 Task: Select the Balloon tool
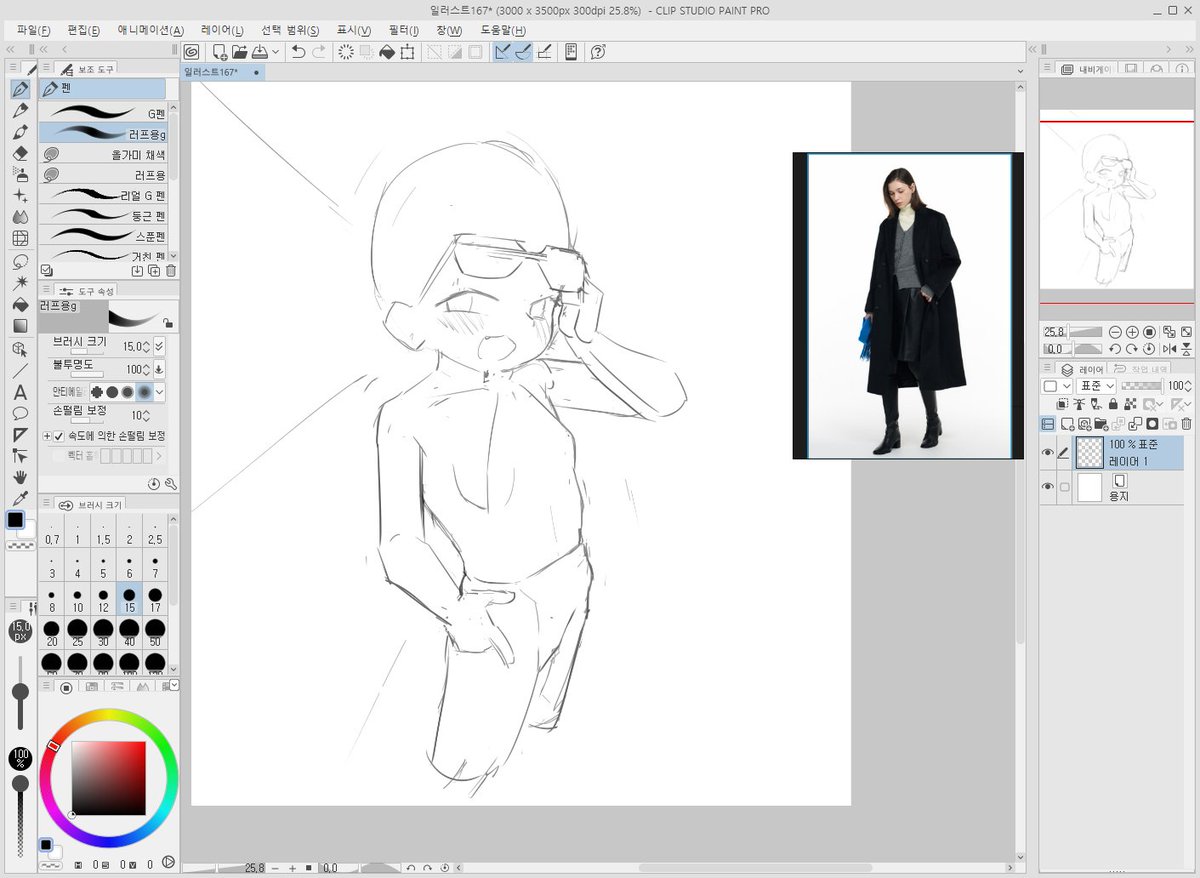[20, 413]
